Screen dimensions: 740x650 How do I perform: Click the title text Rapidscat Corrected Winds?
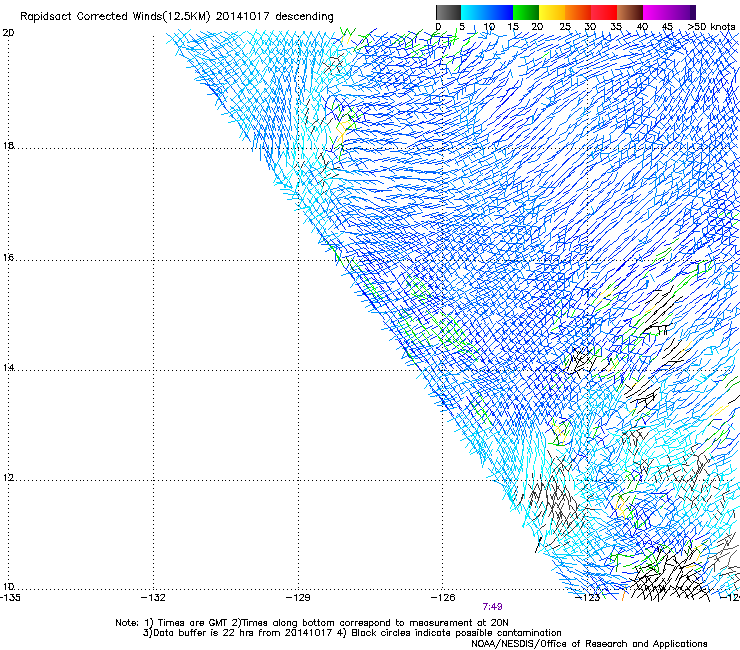tap(91, 17)
